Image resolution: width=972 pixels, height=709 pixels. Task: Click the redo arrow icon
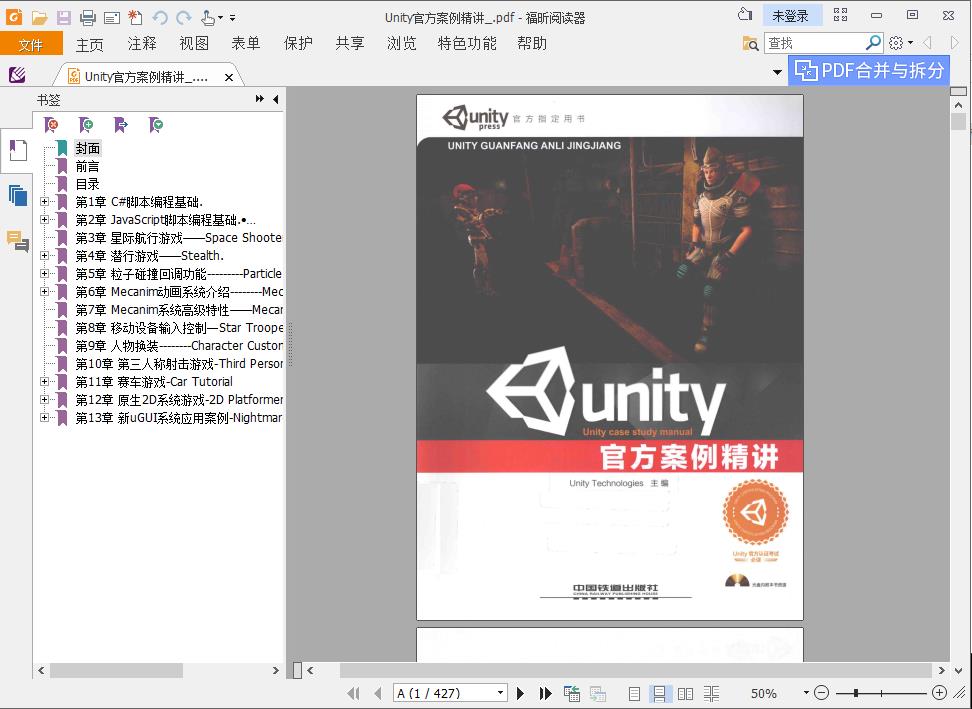[183, 17]
